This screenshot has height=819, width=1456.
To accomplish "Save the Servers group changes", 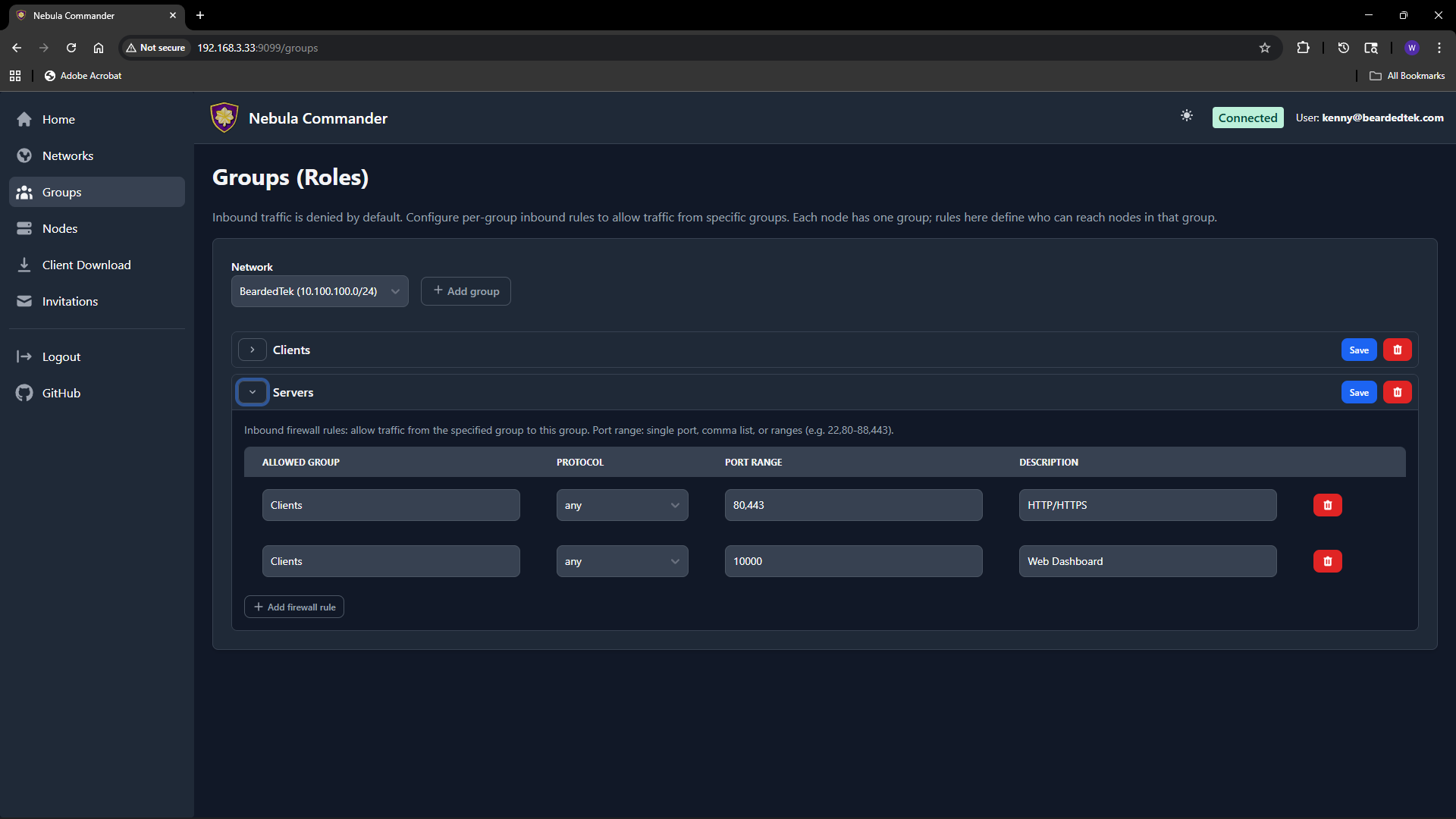I will (x=1358, y=392).
